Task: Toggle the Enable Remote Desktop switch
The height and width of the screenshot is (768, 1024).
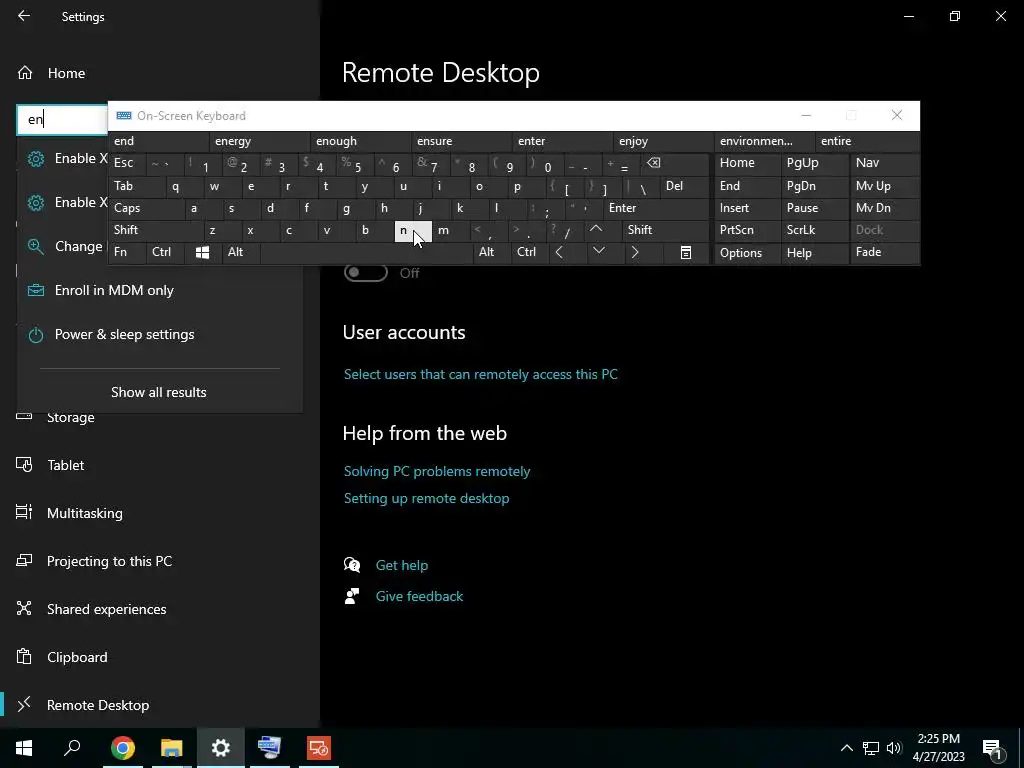Action: coord(366,273)
